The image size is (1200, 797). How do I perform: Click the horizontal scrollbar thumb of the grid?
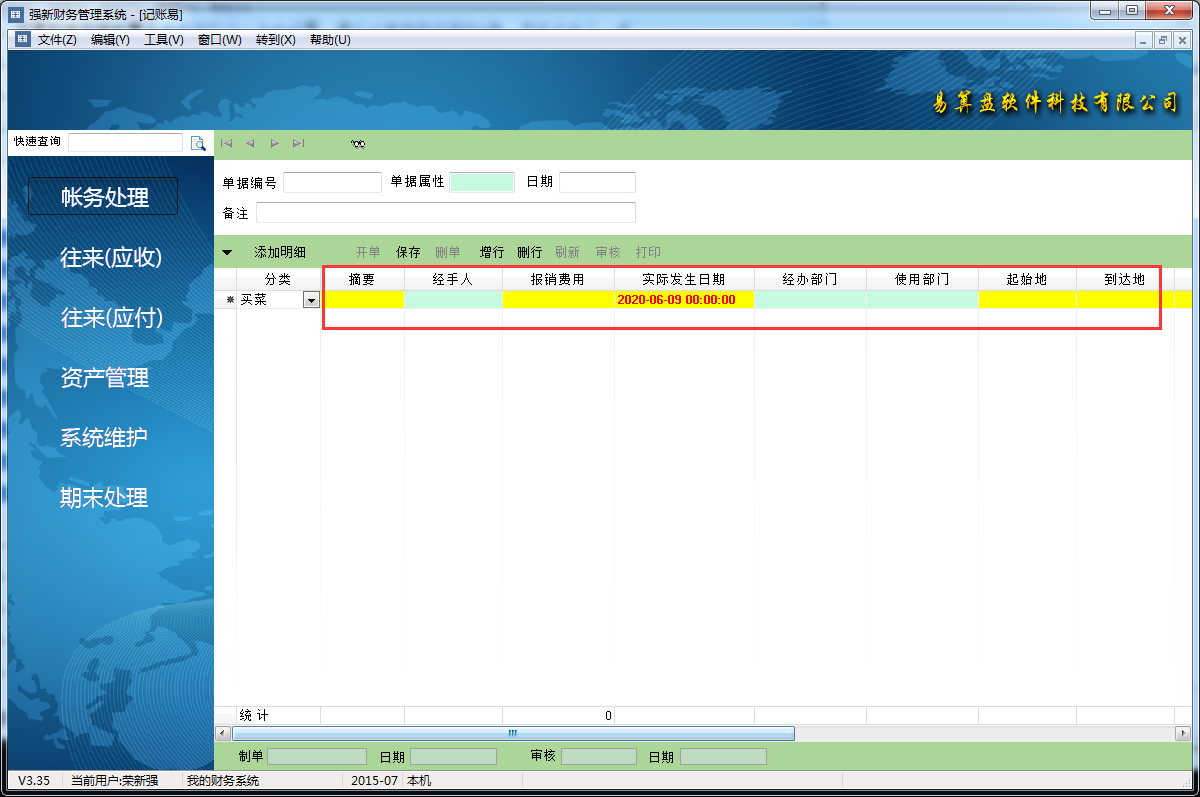coord(513,733)
